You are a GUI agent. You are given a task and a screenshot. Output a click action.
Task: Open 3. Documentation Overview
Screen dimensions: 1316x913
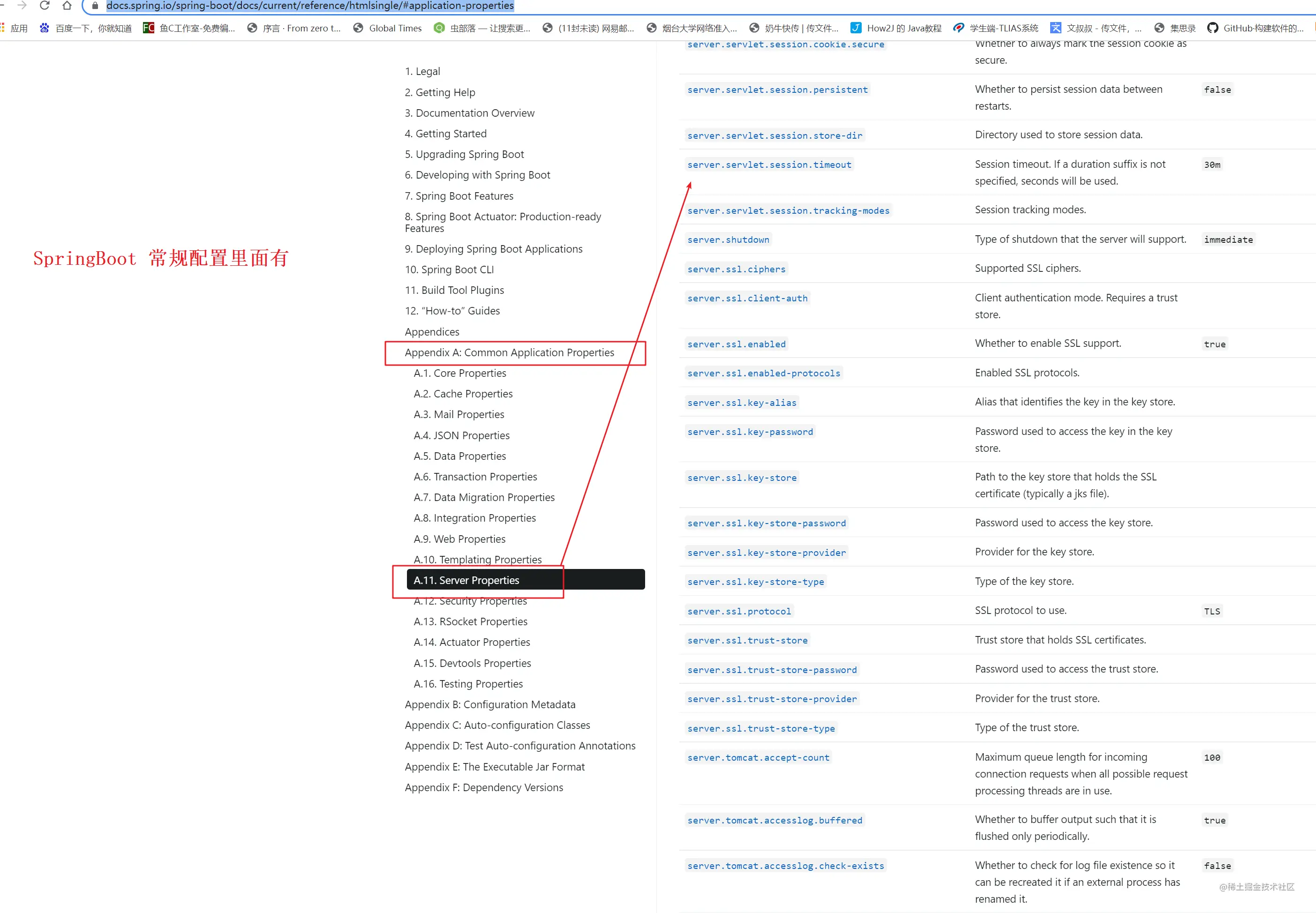[470, 112]
